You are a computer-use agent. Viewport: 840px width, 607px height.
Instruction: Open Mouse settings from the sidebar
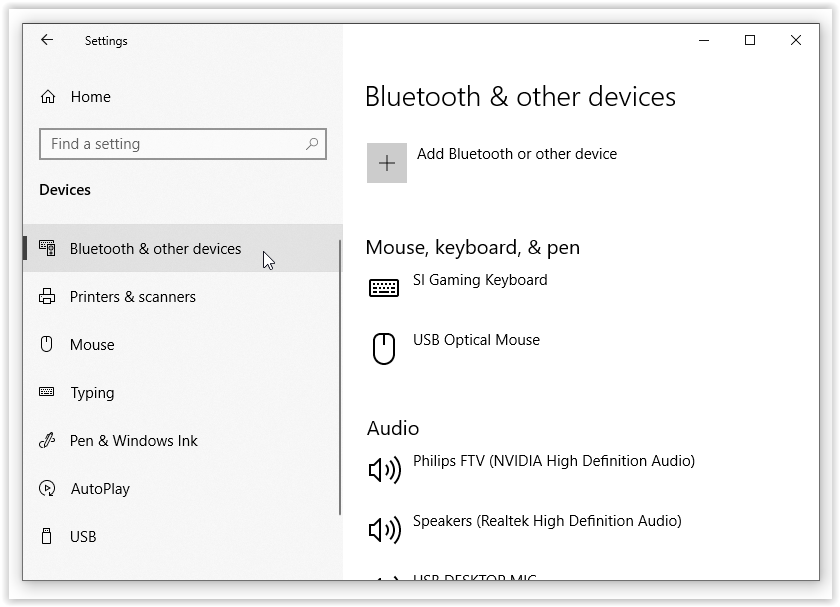tap(90, 344)
